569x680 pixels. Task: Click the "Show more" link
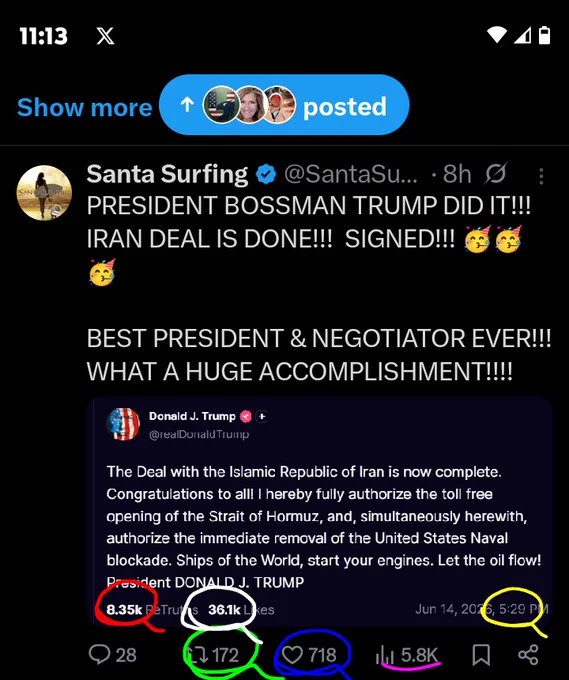coord(85,107)
